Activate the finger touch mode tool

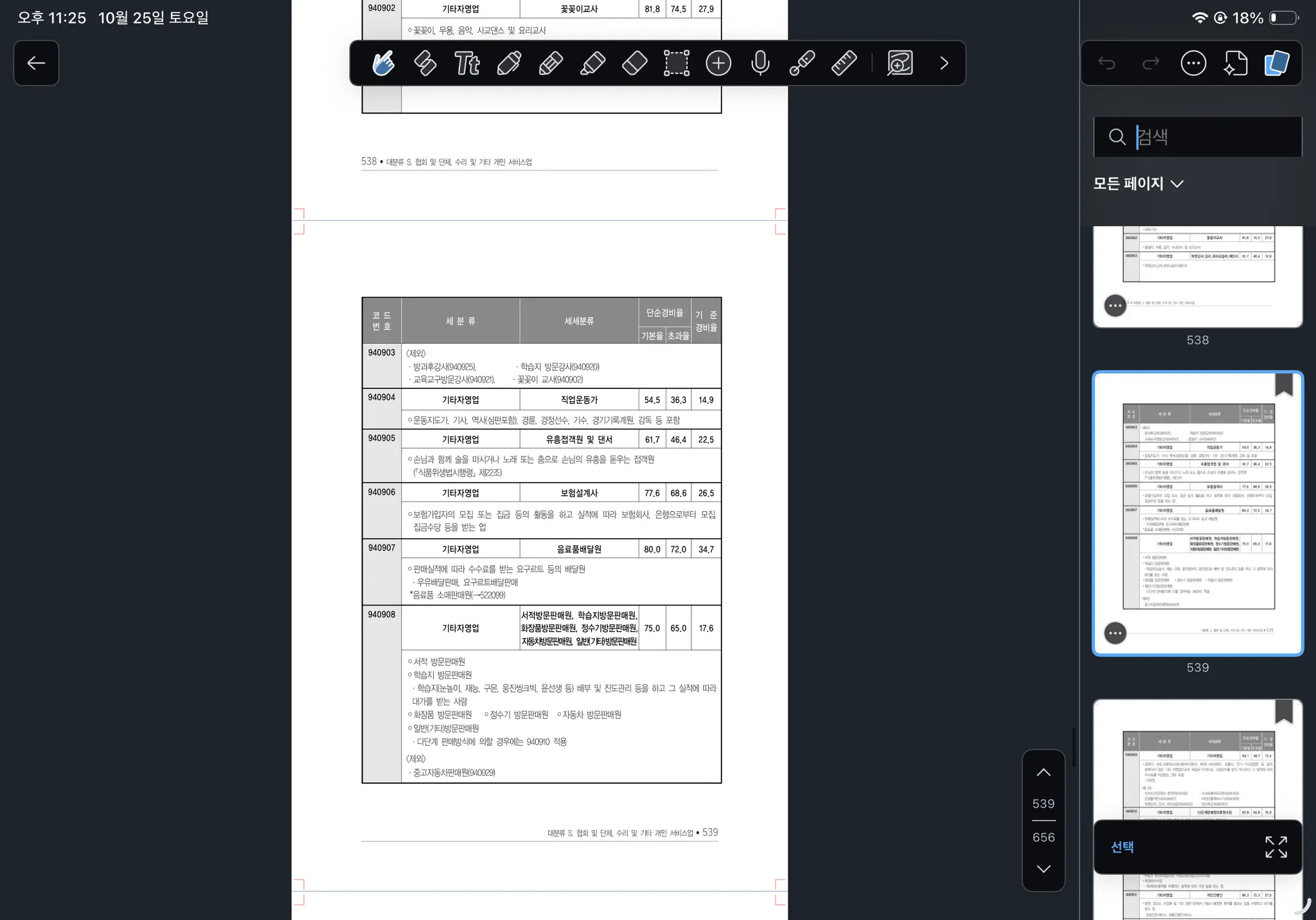click(383, 63)
